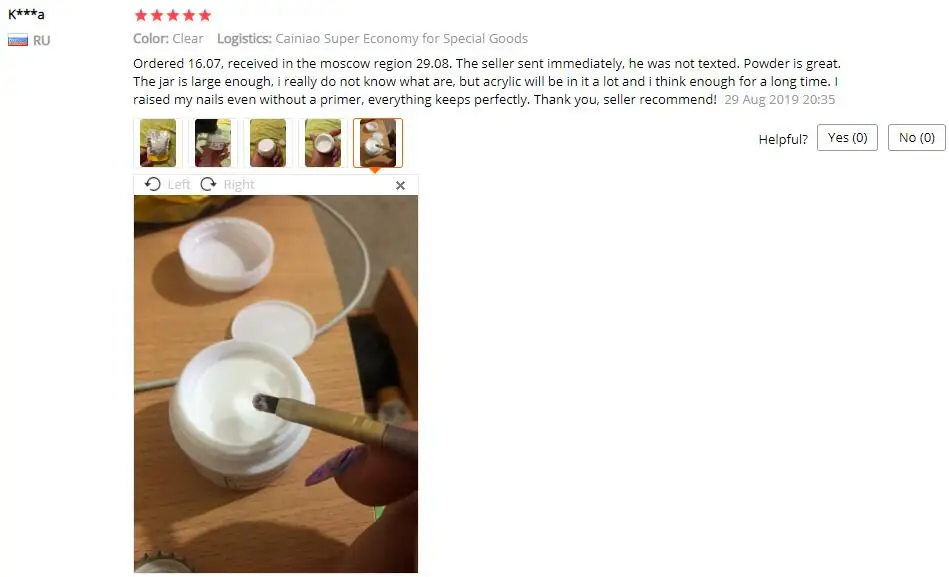Click the RU country label
Viewport: 949px width, 577px height.
click(x=41, y=41)
